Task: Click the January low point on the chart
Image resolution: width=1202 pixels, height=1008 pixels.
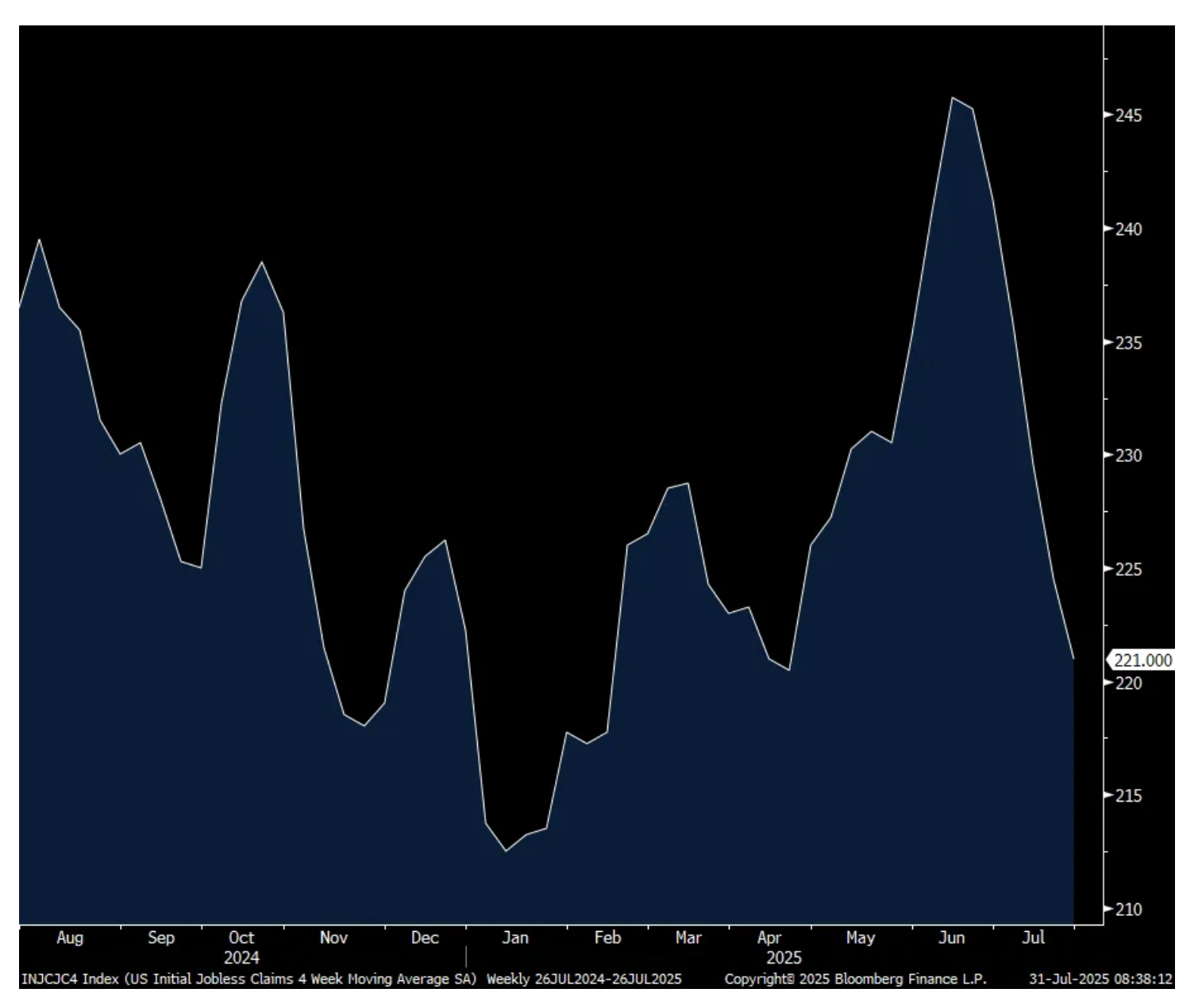Action: click(x=506, y=851)
